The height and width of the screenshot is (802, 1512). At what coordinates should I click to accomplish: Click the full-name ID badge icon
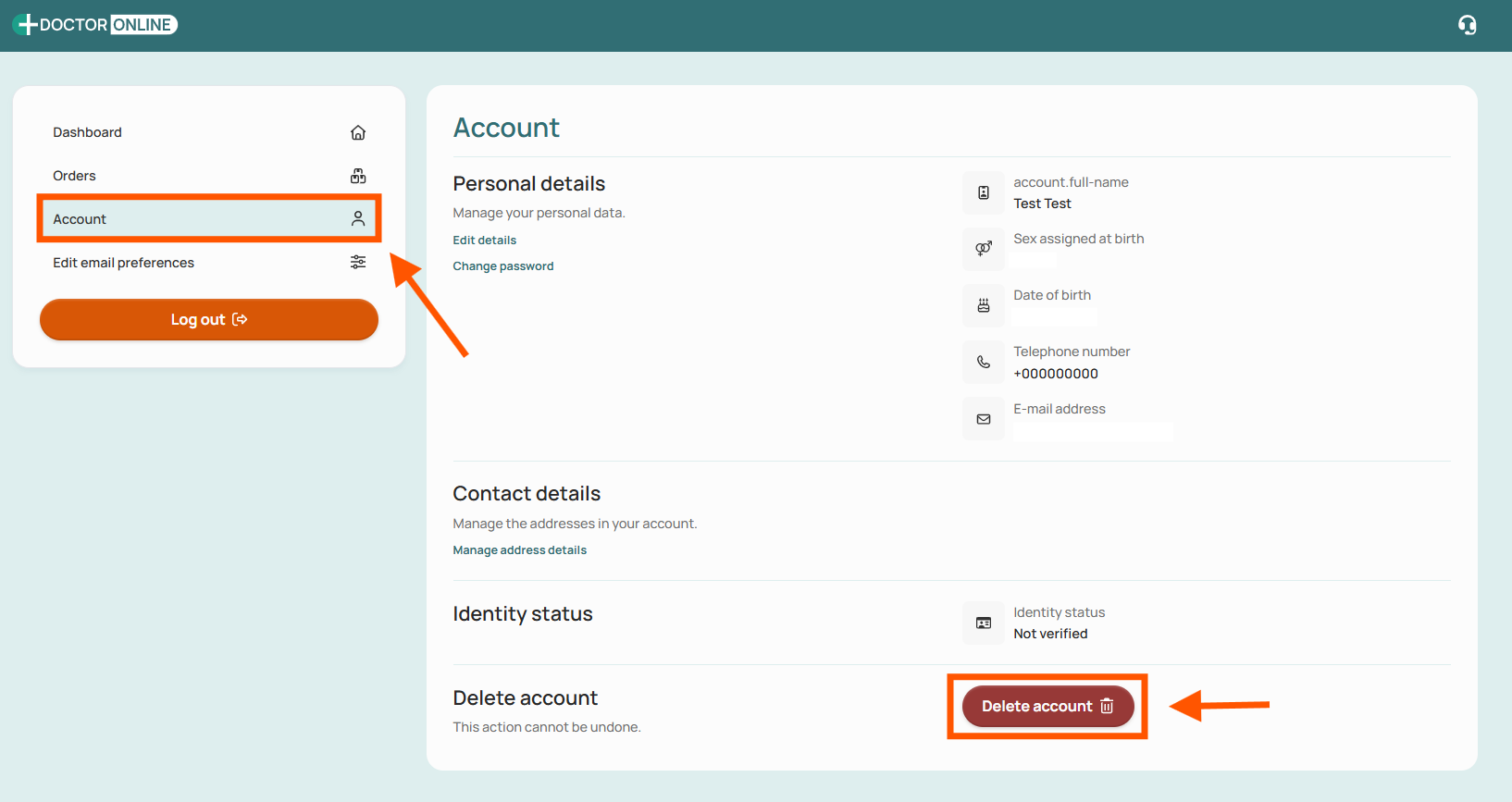click(x=984, y=192)
